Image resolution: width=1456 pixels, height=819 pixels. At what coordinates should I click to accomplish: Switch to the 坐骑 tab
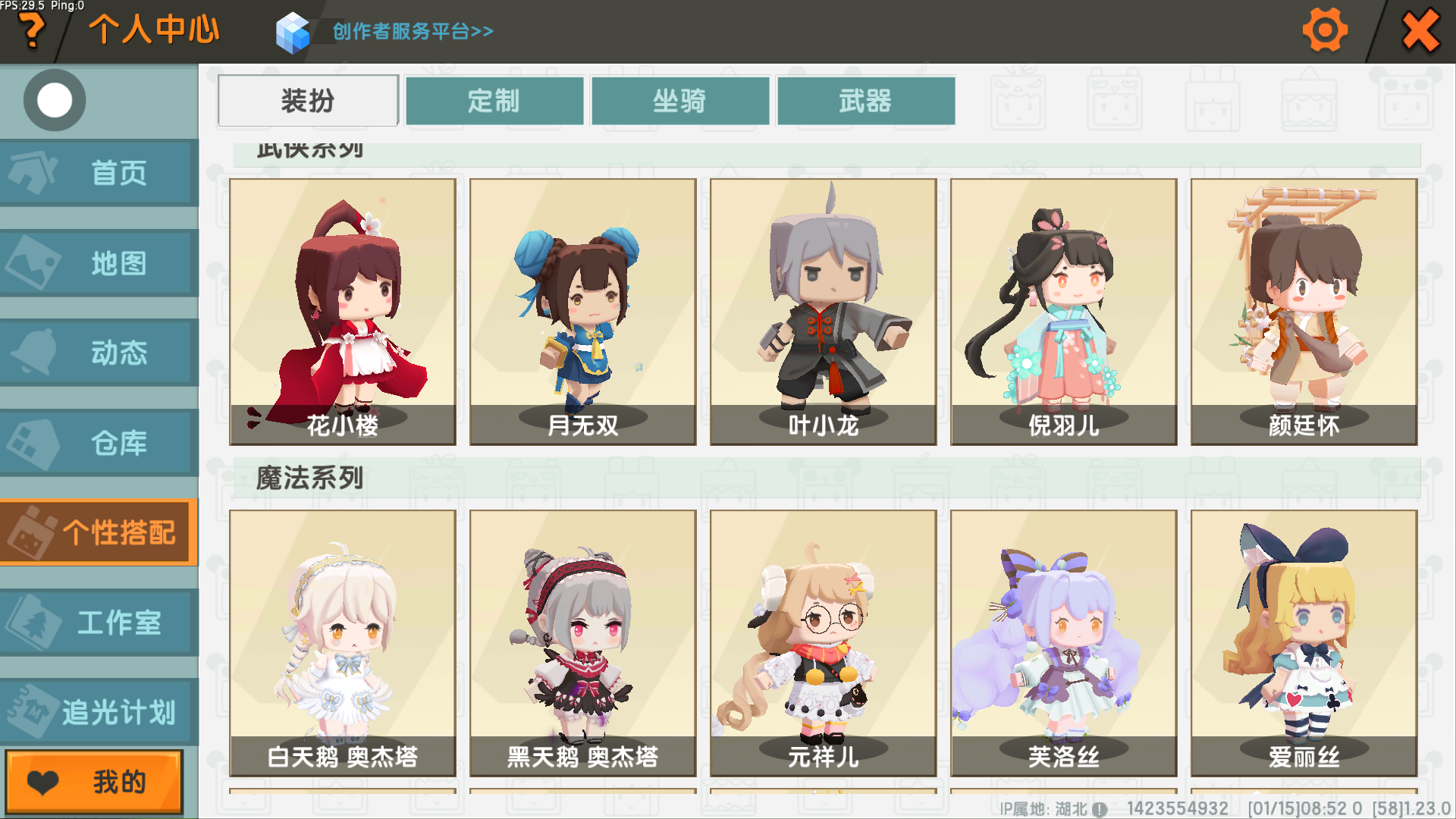(680, 100)
